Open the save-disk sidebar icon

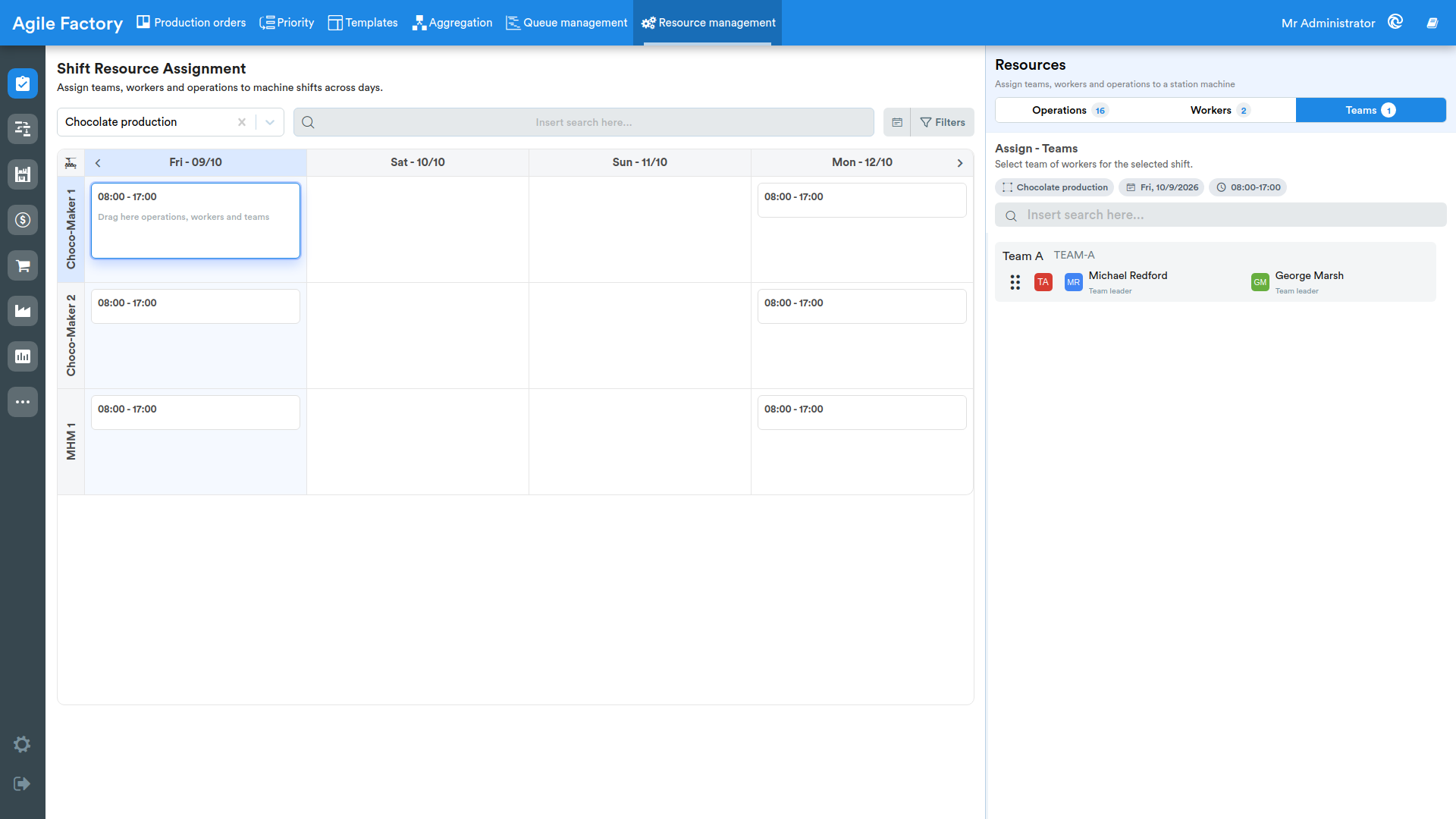click(23, 174)
